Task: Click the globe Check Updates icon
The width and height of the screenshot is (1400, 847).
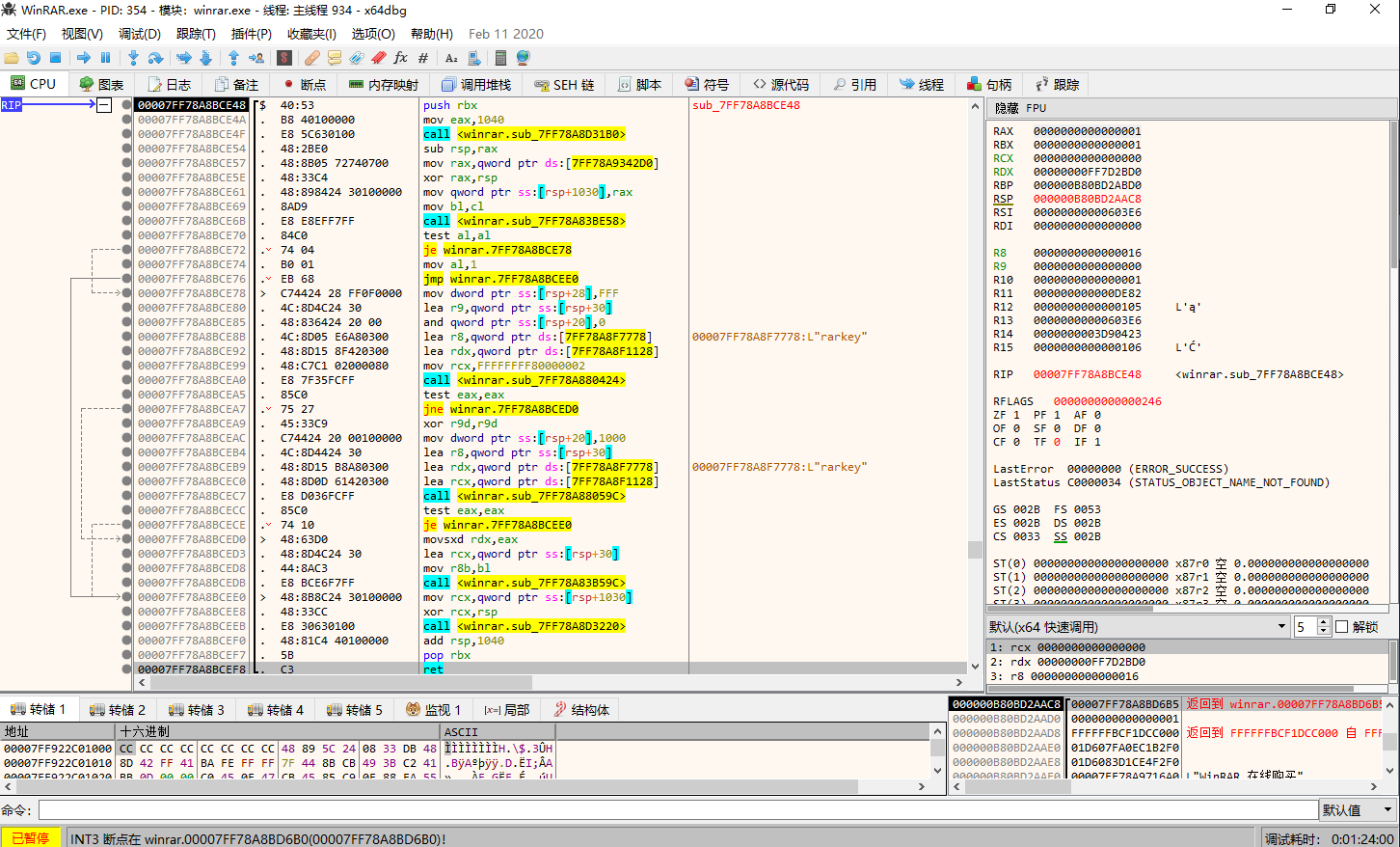Action: point(523,58)
